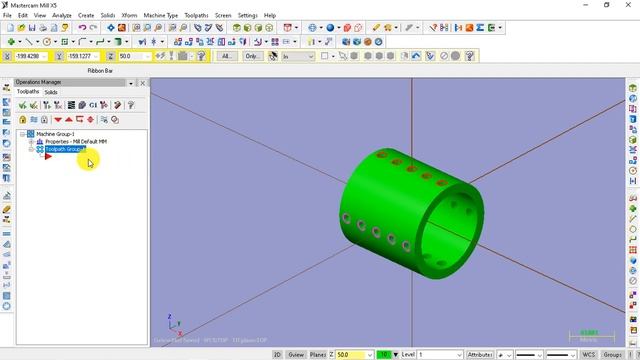
Task: Click the Planes status bar button
Action: tap(318, 355)
